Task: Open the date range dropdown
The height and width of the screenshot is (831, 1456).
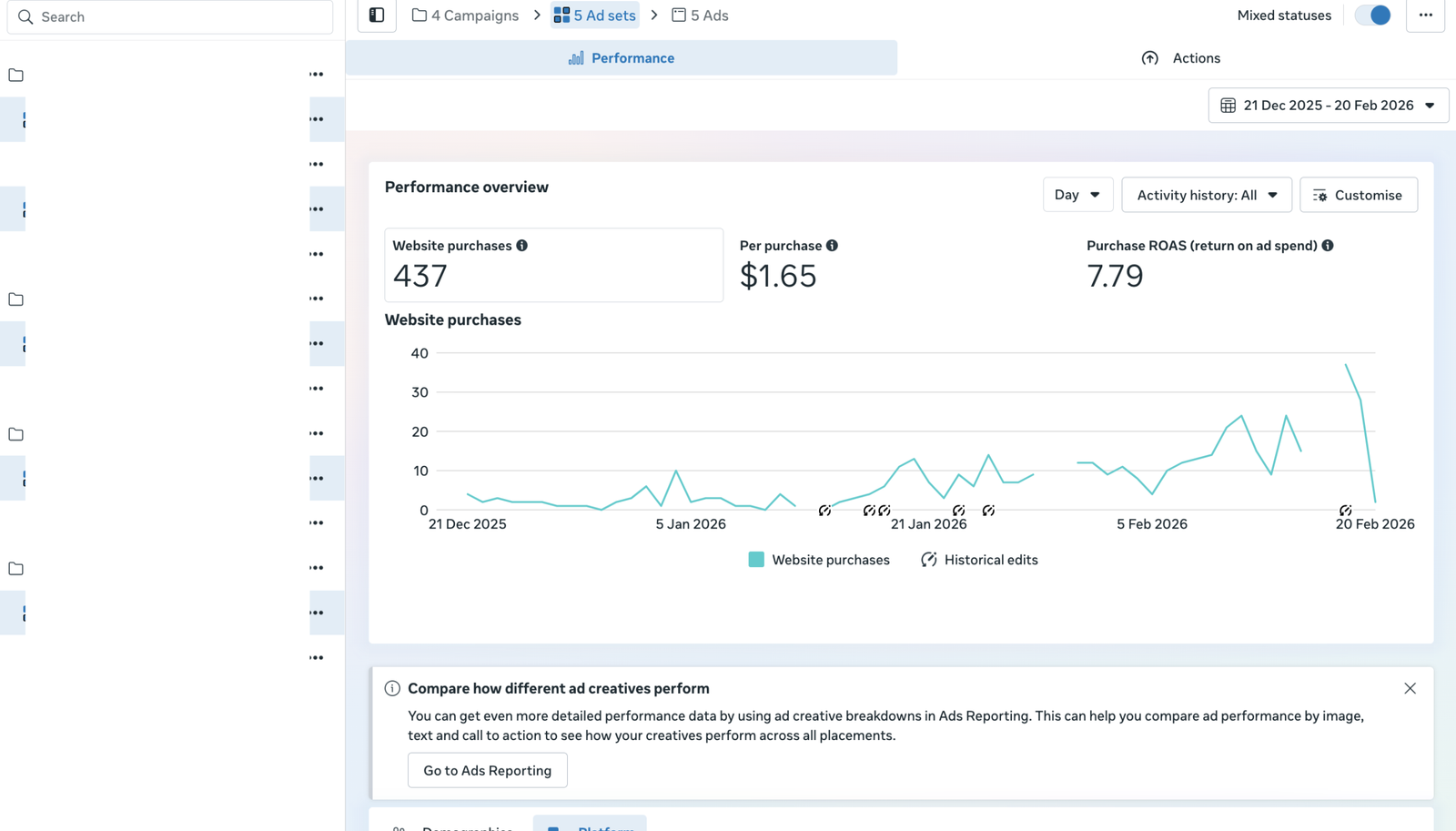Action: tap(1328, 106)
